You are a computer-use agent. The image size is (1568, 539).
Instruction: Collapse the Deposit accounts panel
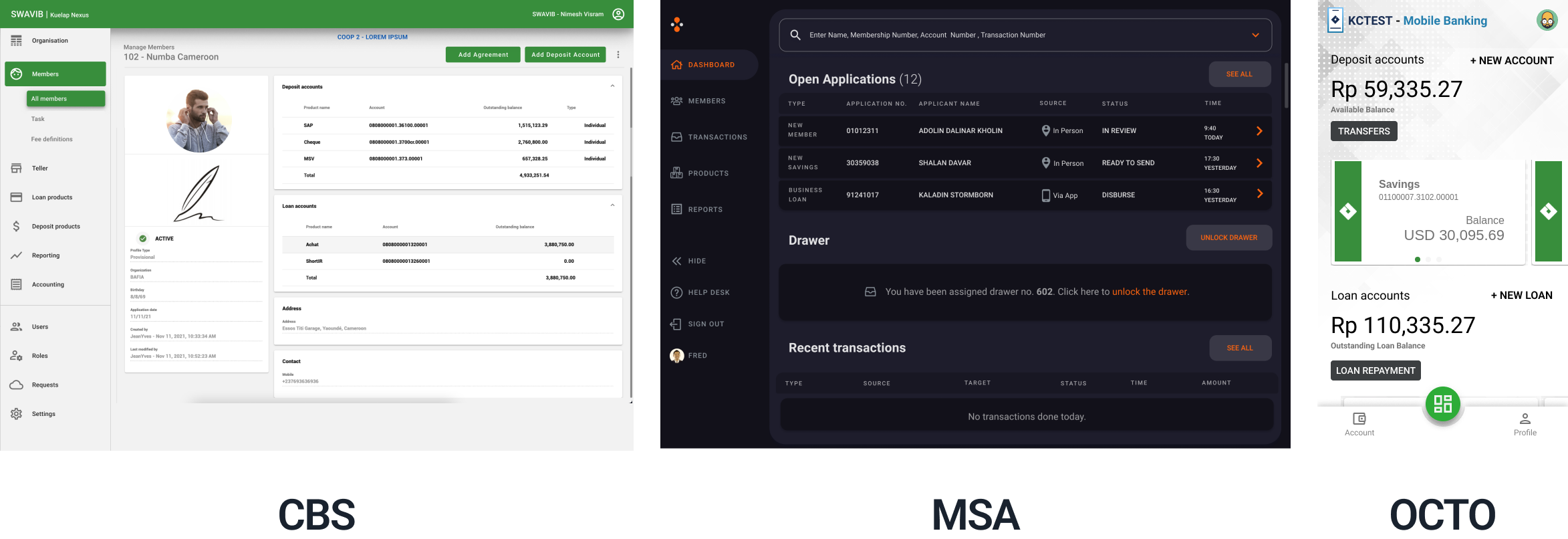pyautogui.click(x=612, y=86)
